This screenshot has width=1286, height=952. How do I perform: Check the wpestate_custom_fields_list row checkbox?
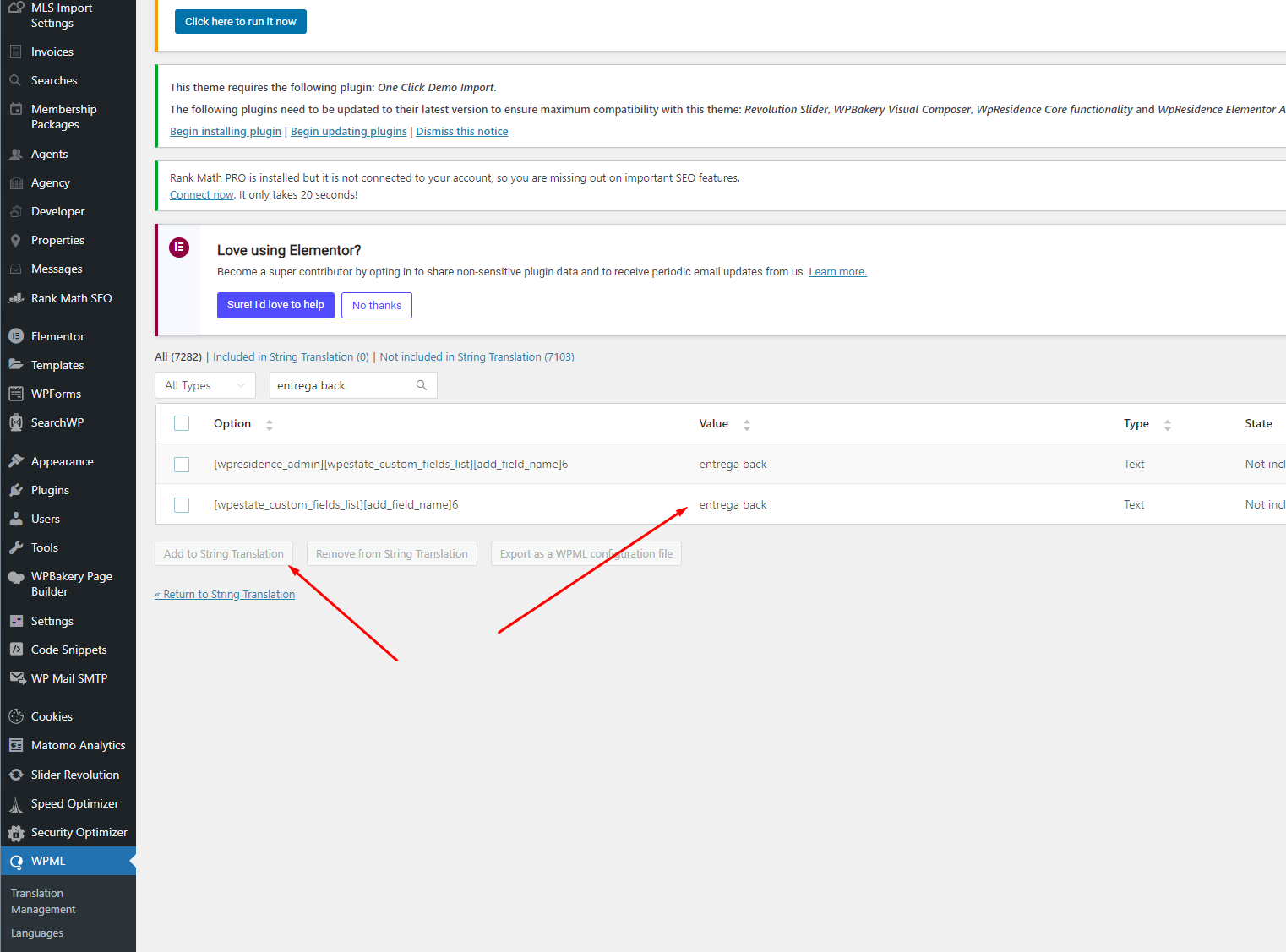click(182, 504)
